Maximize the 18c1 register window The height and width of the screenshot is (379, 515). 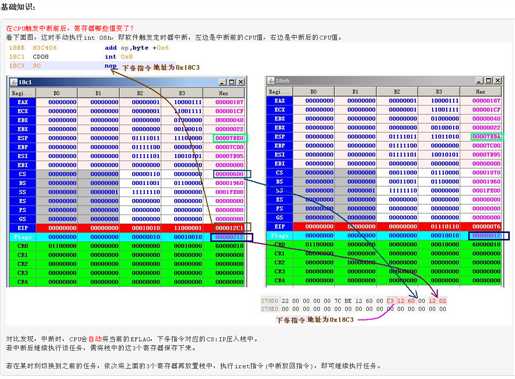232,82
